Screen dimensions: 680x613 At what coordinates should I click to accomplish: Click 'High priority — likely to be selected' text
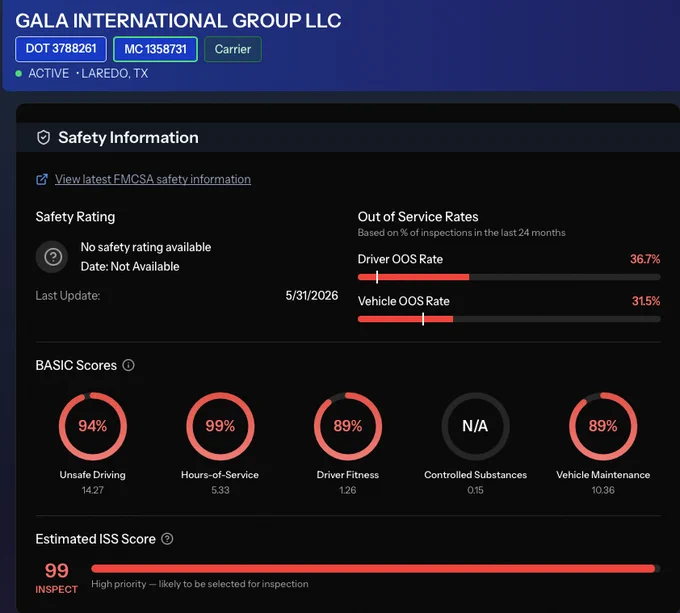pos(199,584)
